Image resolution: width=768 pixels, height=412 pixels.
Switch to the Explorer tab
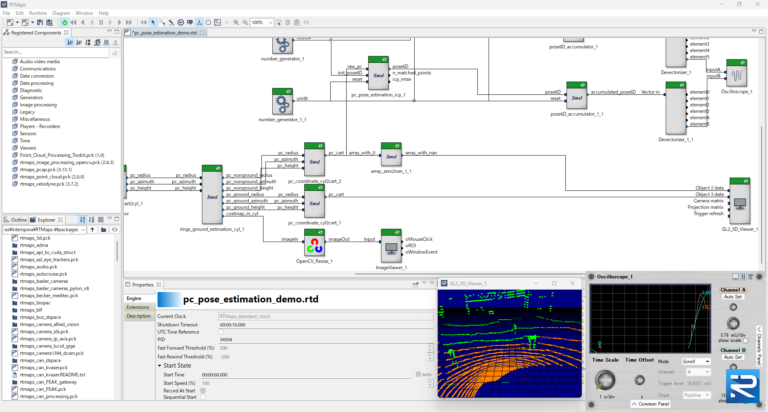point(47,219)
